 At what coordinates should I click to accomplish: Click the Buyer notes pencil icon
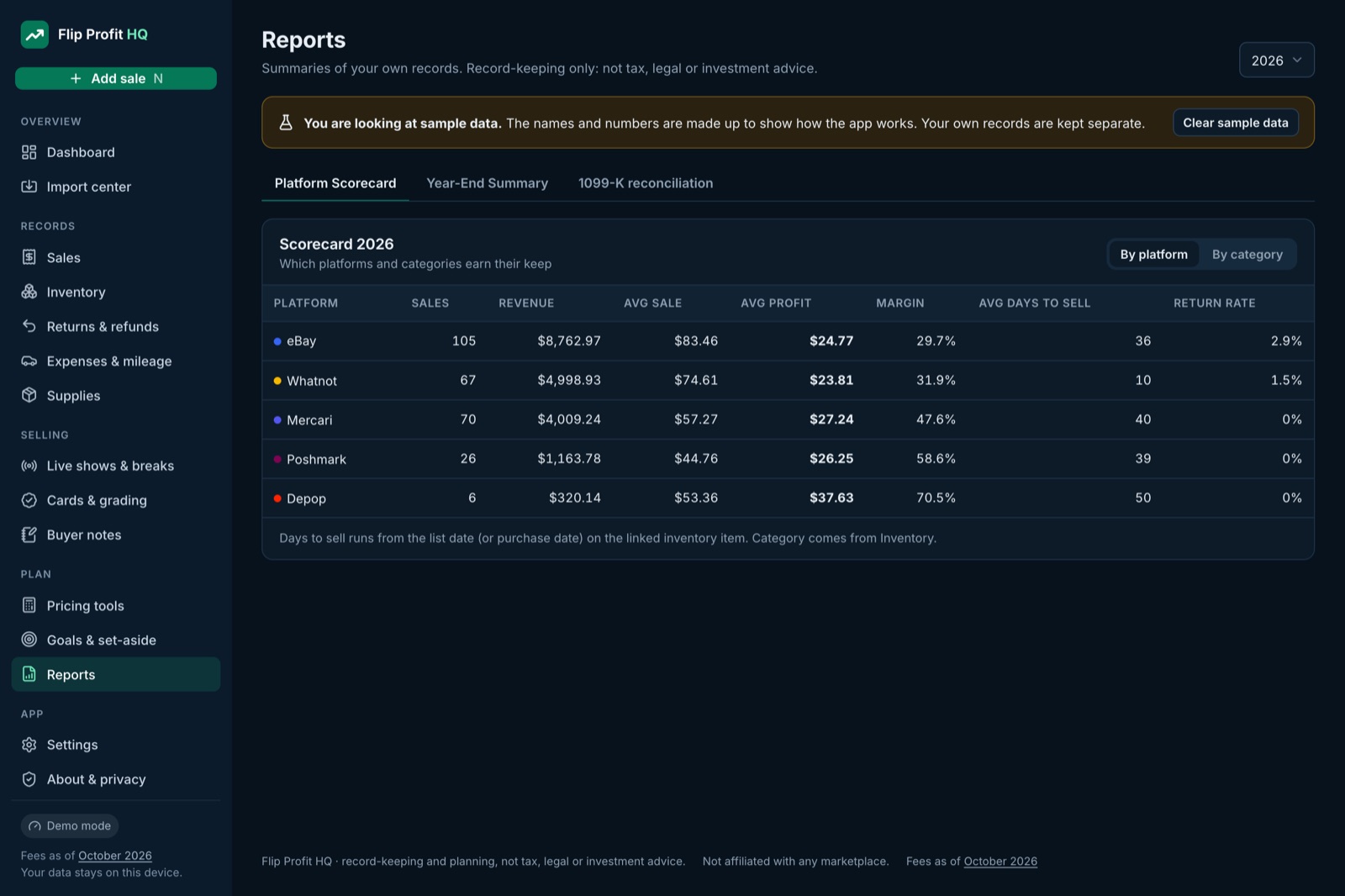[x=29, y=535]
